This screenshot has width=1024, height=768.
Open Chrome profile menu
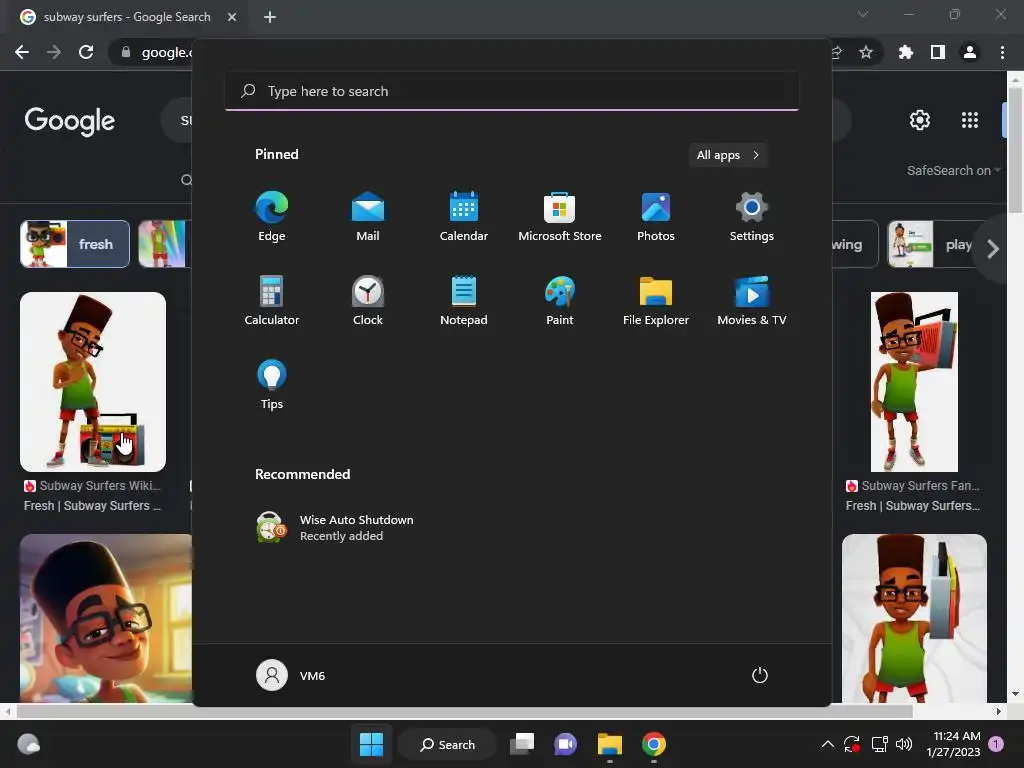pyautogui.click(x=970, y=52)
